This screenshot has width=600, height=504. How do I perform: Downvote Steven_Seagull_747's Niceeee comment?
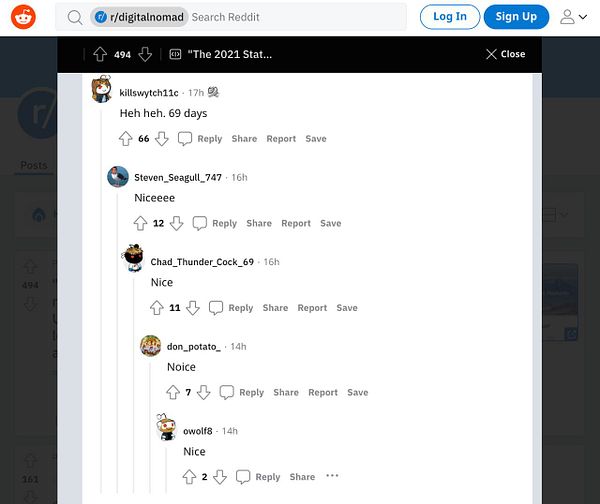click(x=176, y=223)
